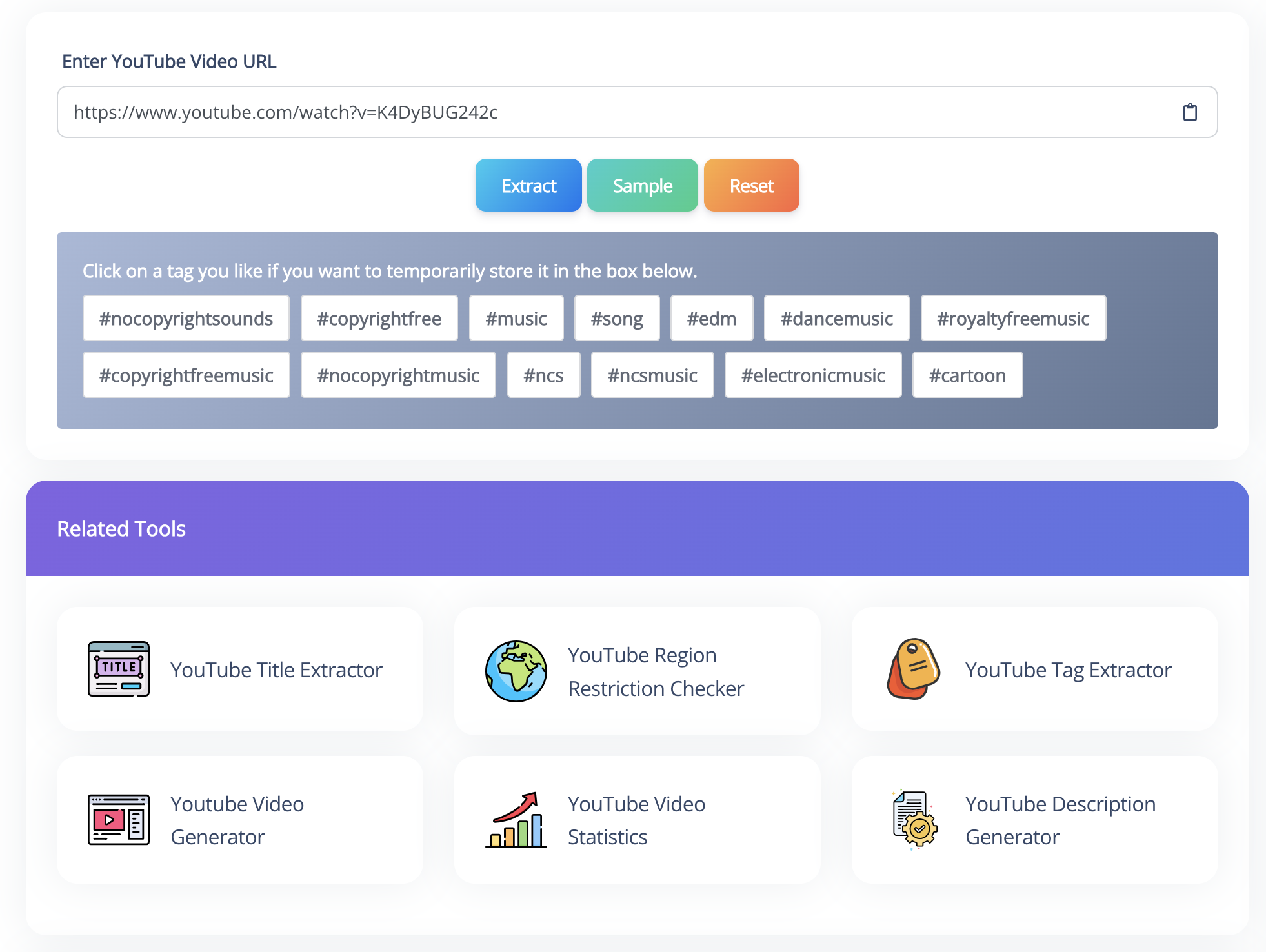
Task: Select the #edm tag
Action: tap(712, 317)
